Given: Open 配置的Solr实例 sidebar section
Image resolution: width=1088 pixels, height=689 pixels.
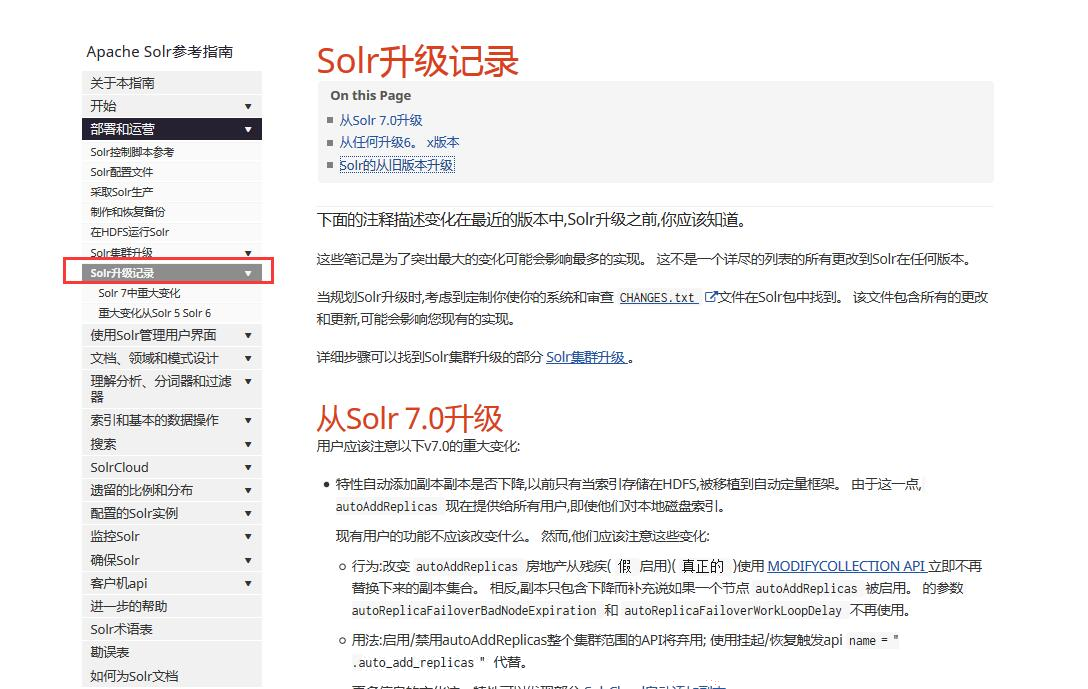Looking at the screenshot, I should 134,513.
